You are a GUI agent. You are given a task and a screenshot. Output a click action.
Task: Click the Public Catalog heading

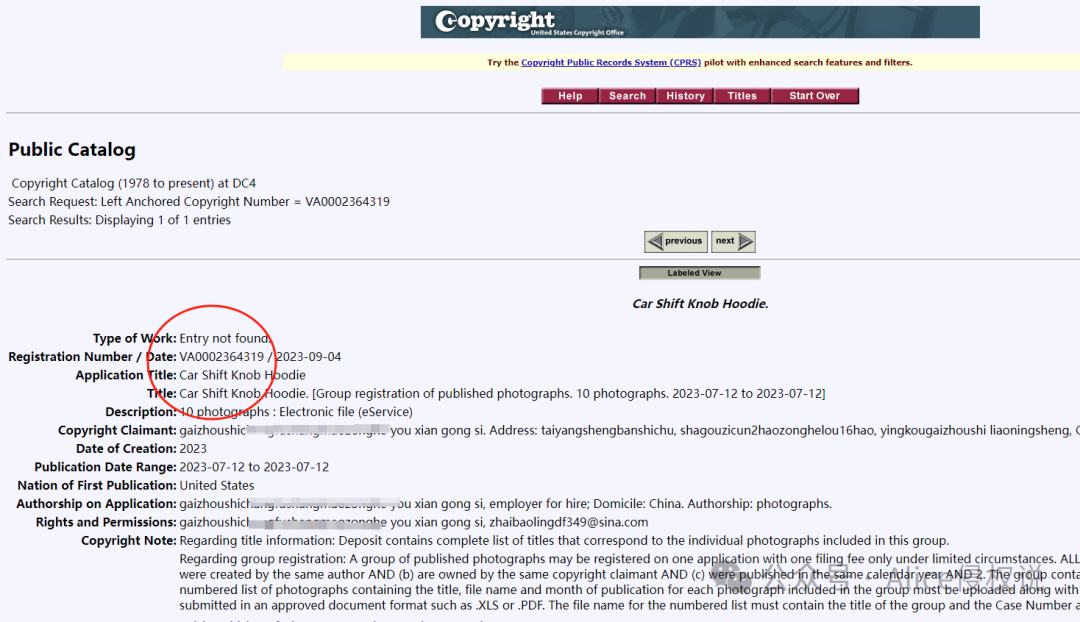pyautogui.click(x=72, y=150)
